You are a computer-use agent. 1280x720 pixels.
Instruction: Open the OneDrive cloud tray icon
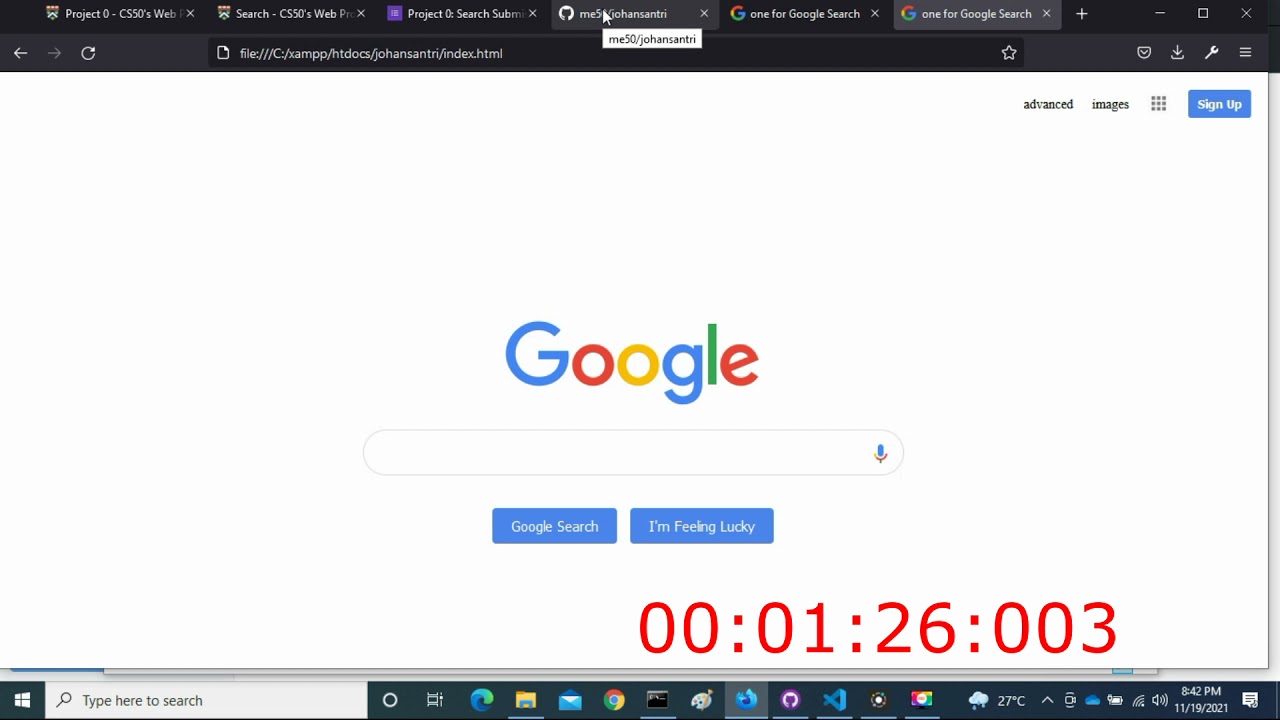pos(1092,700)
